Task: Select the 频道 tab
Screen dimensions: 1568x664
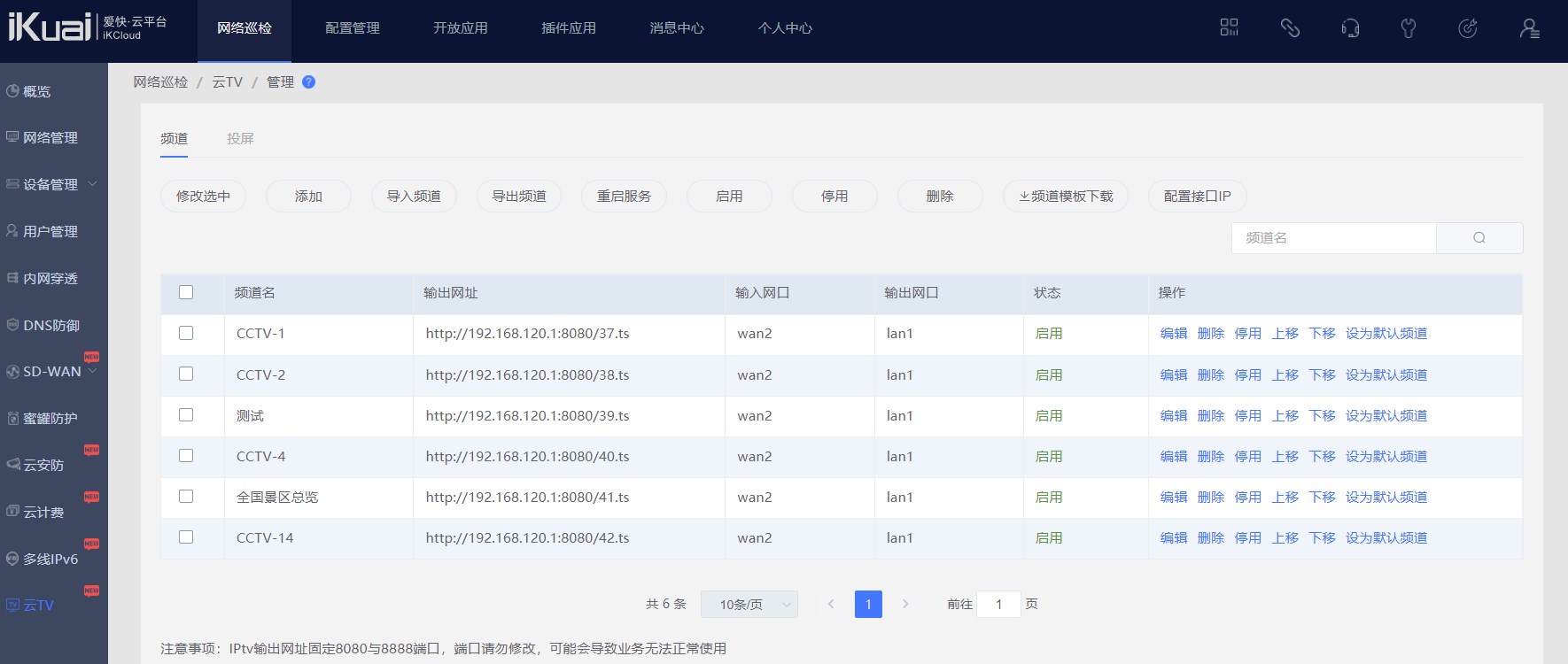Action: (x=174, y=139)
